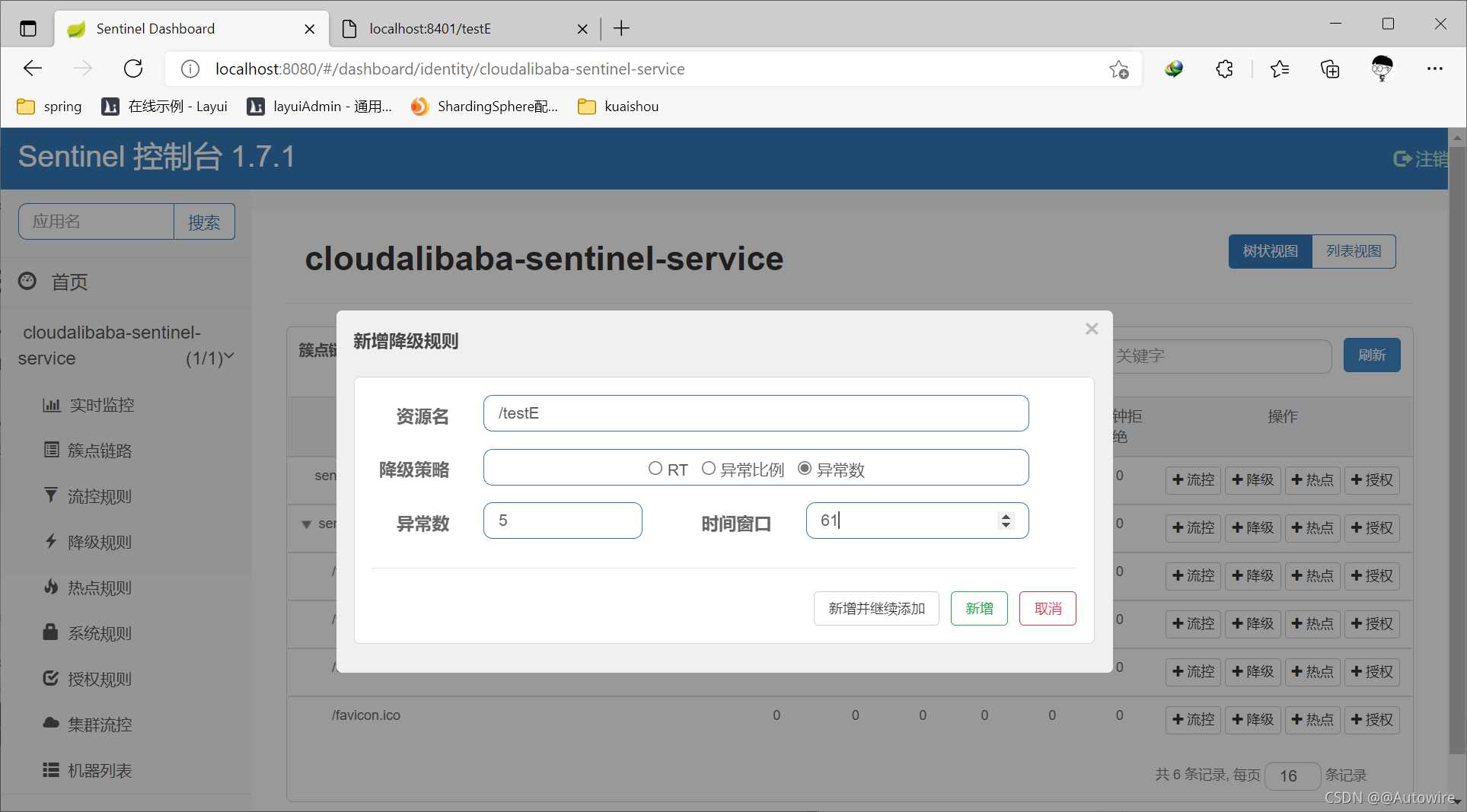Switch to 列表视图
This screenshot has height=812, width=1467.
pyautogui.click(x=1354, y=251)
